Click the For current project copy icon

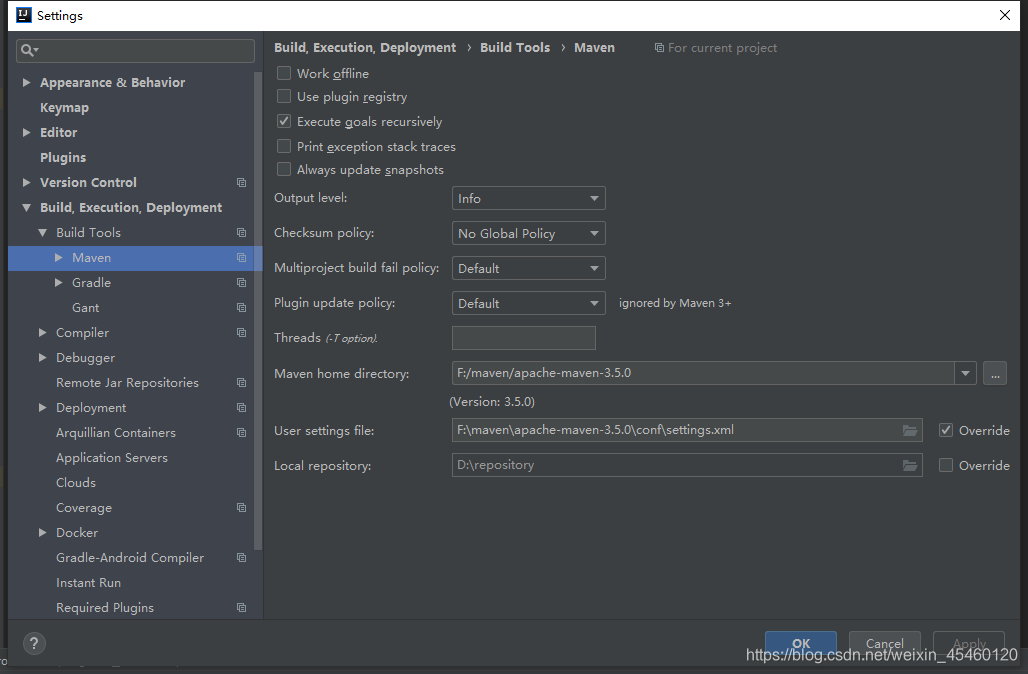[x=659, y=48]
